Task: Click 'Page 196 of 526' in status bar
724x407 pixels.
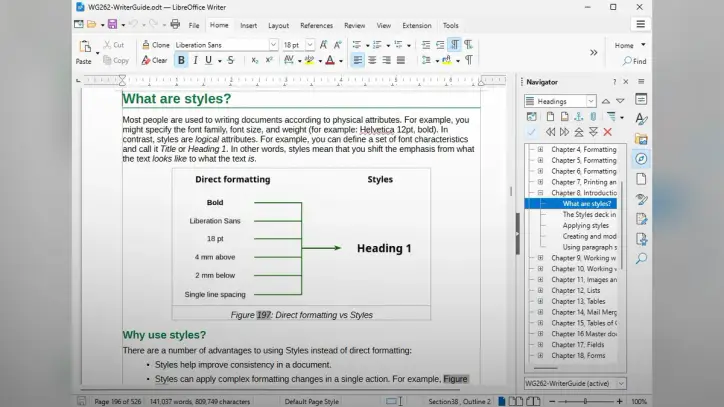Action: pyautogui.click(x=118, y=401)
